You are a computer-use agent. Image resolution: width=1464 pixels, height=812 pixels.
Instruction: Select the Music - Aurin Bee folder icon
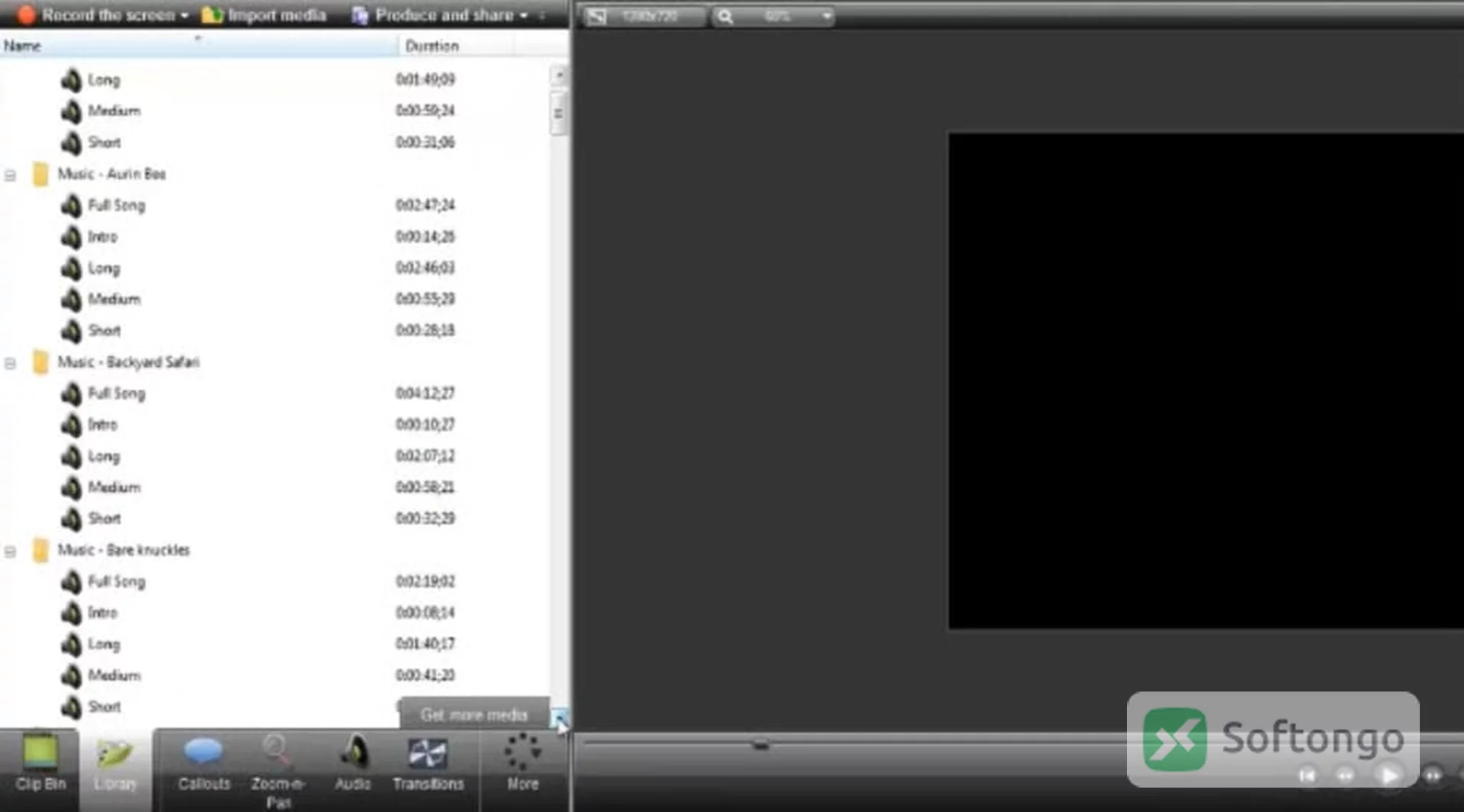[x=40, y=174]
